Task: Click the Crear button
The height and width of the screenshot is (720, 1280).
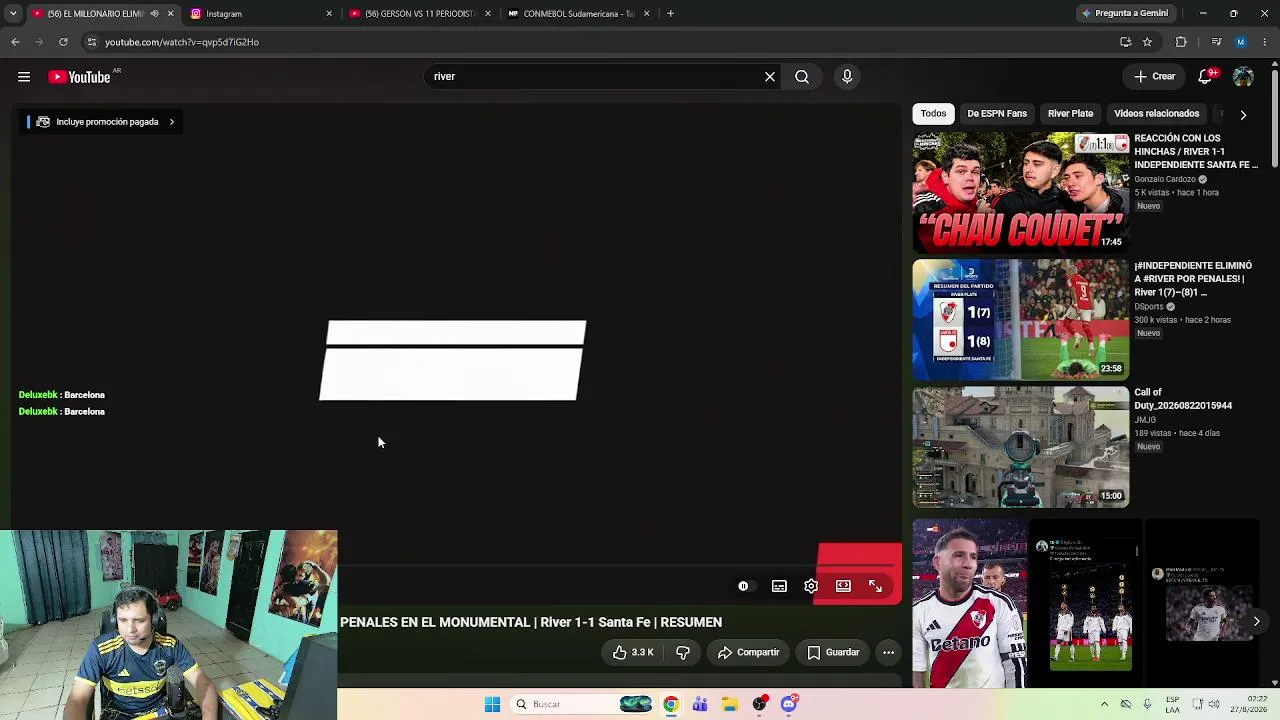Action: (x=1155, y=77)
